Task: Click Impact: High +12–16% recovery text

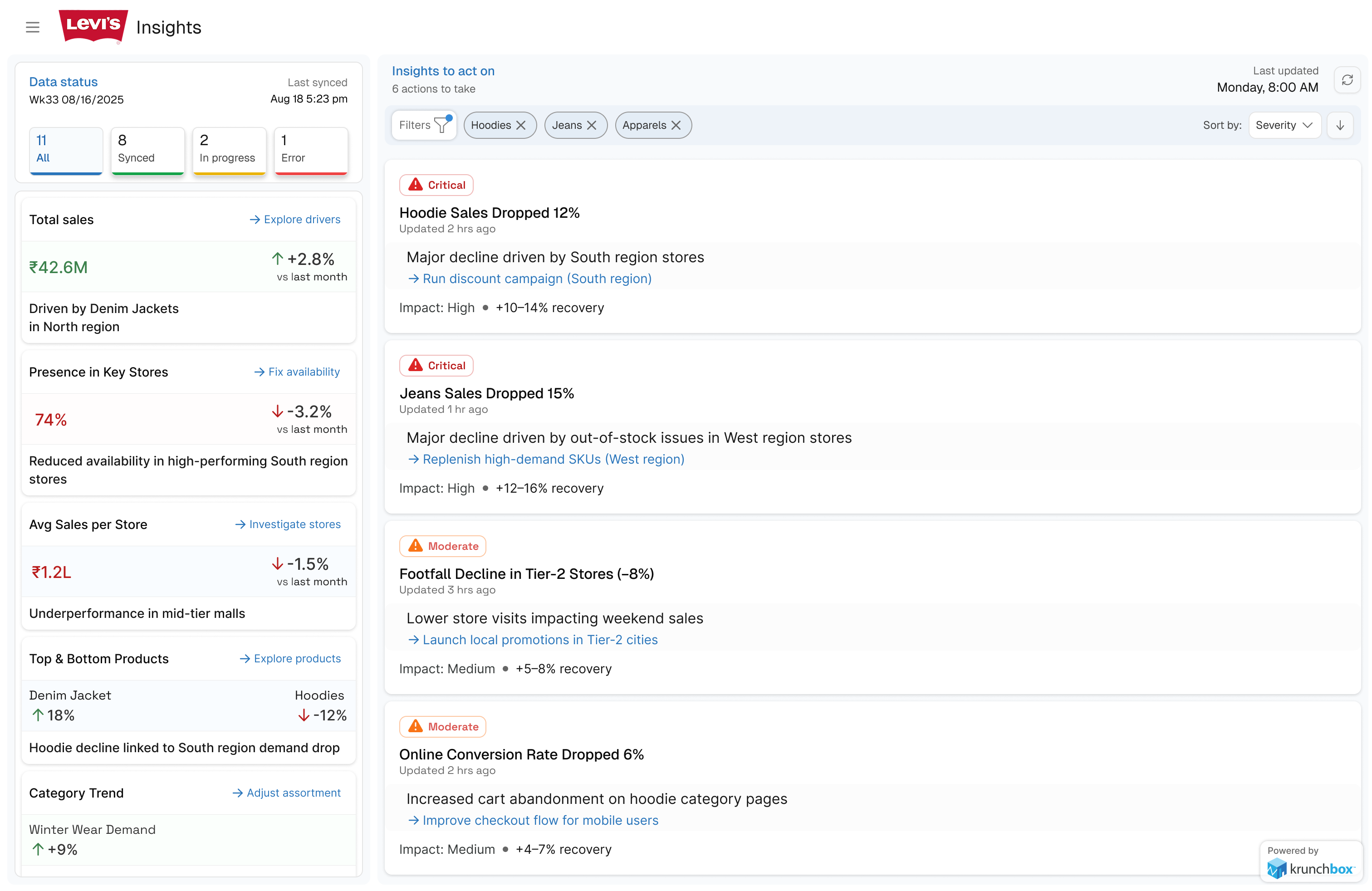Action: click(x=501, y=488)
